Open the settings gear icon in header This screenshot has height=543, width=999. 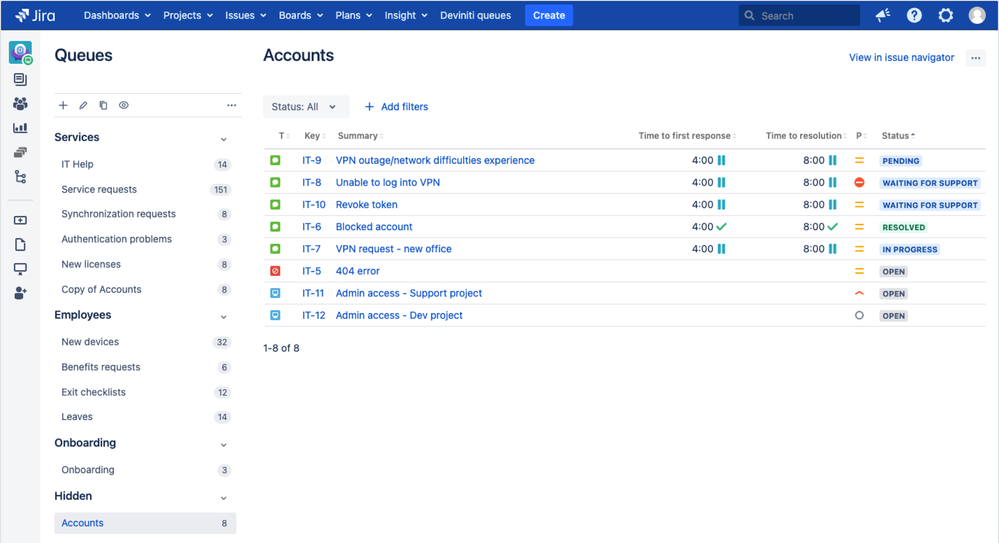[945, 15]
